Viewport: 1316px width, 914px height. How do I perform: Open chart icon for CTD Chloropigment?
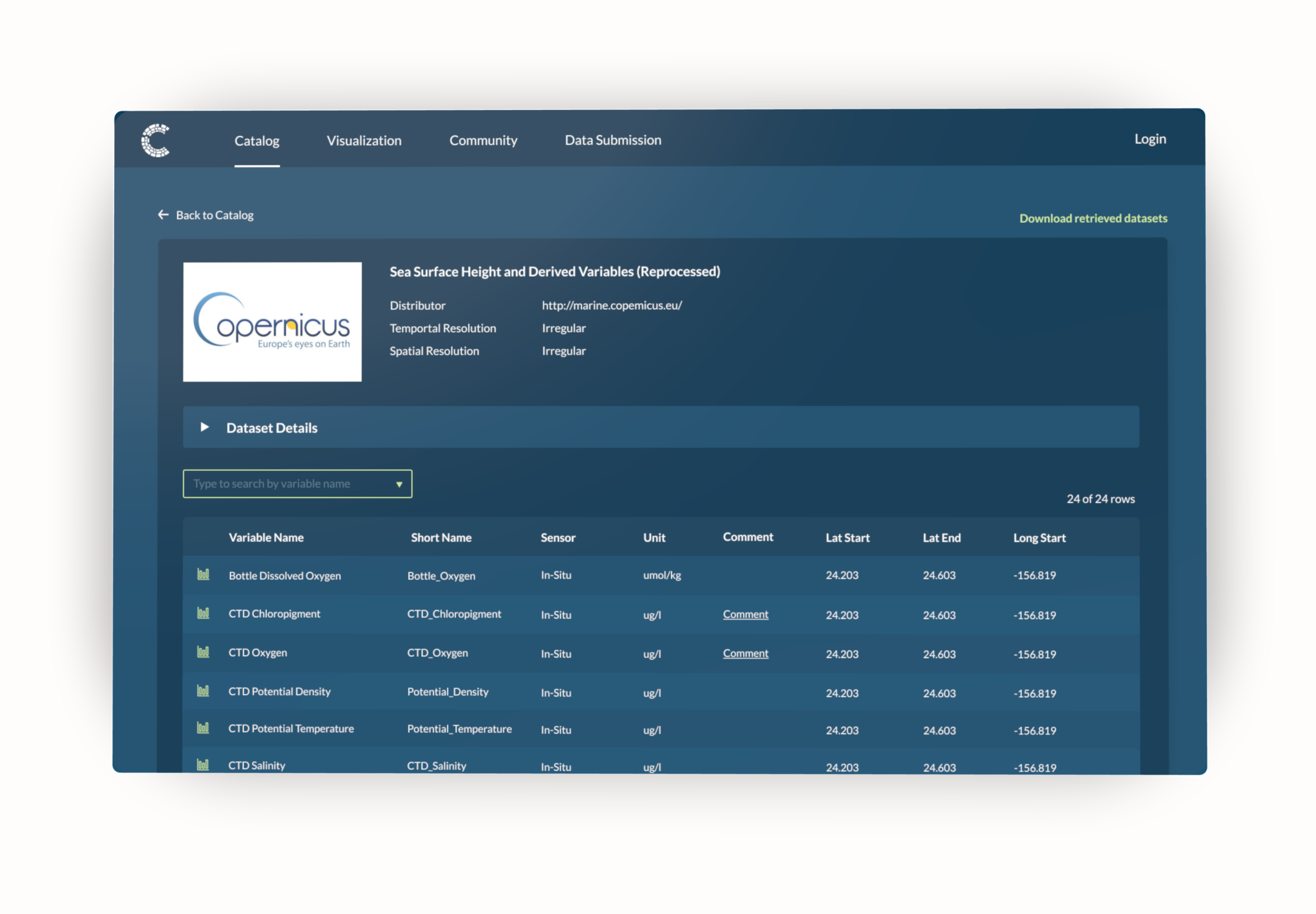[203, 613]
